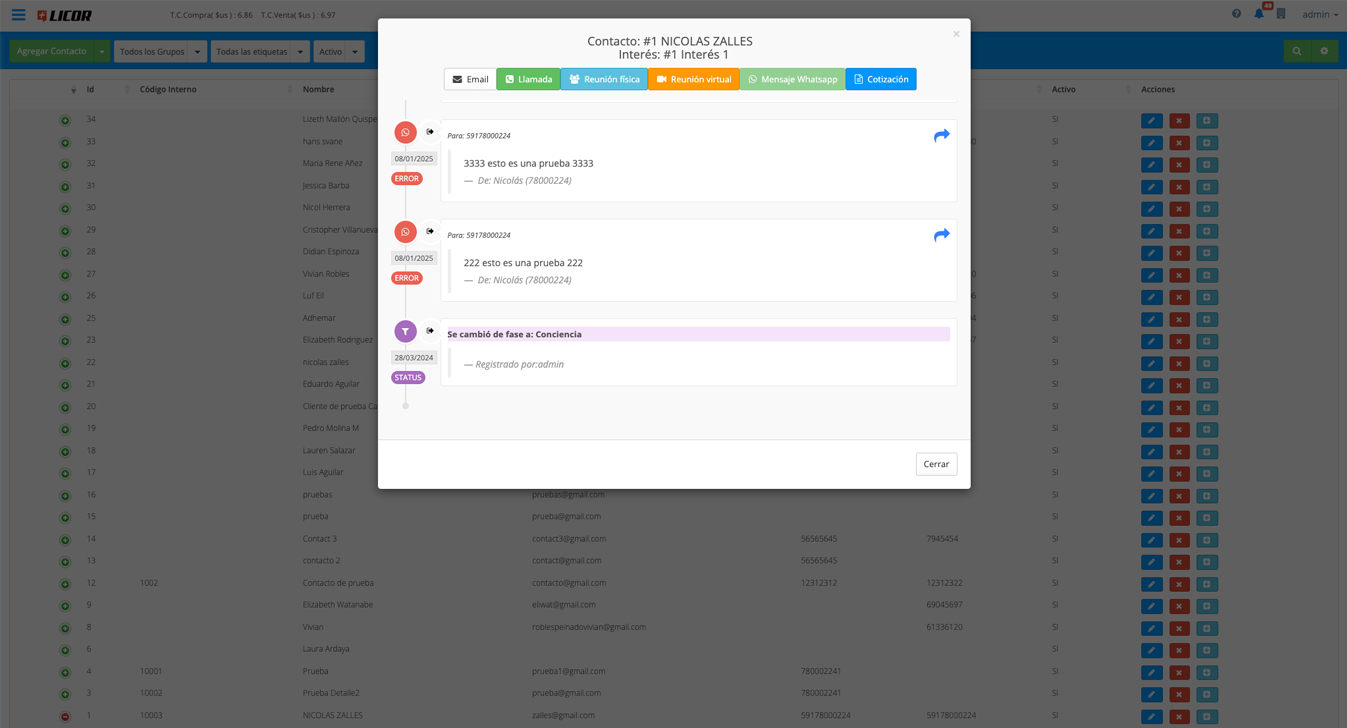Click the share icon beside funnel icon
Viewport: 1347px width, 728px height.
430,330
